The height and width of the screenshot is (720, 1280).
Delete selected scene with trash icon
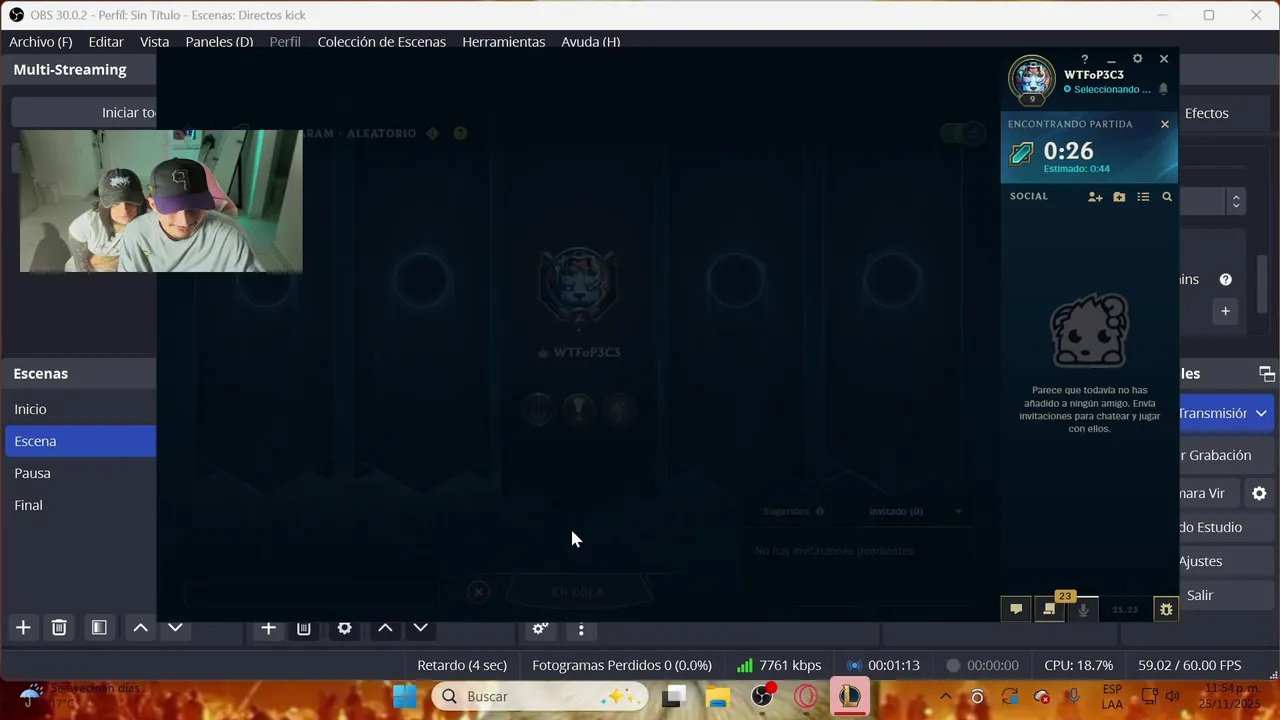point(59,628)
